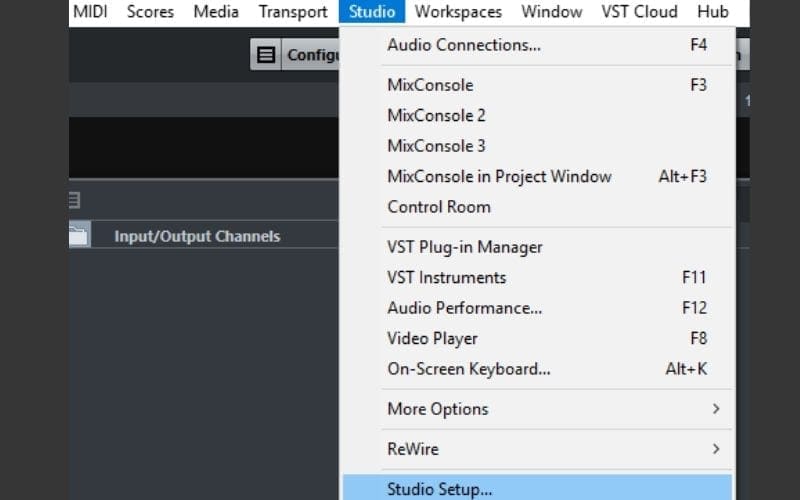Select the MixConsole 3 entry
800x500 pixels.
538,146
